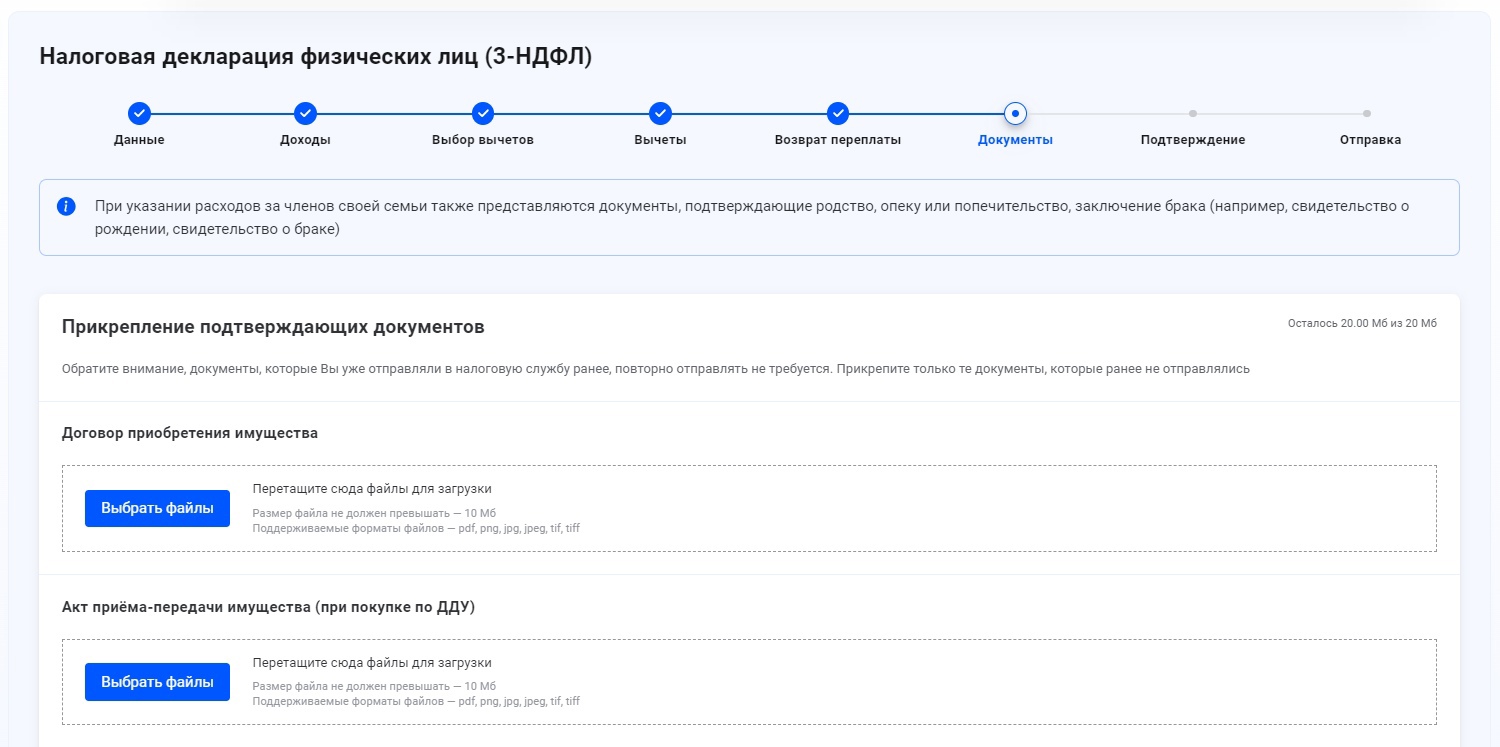Image resolution: width=1500 pixels, height=747 pixels.
Task: Click supported formats line under Акт section
Action: (416, 702)
